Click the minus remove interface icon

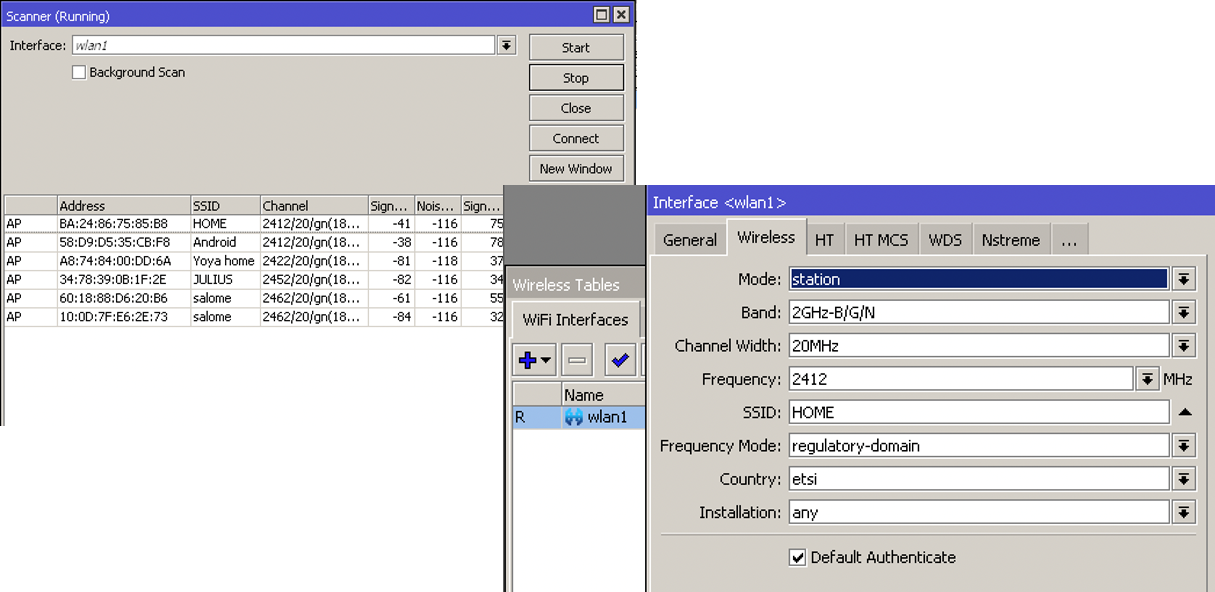(577, 360)
